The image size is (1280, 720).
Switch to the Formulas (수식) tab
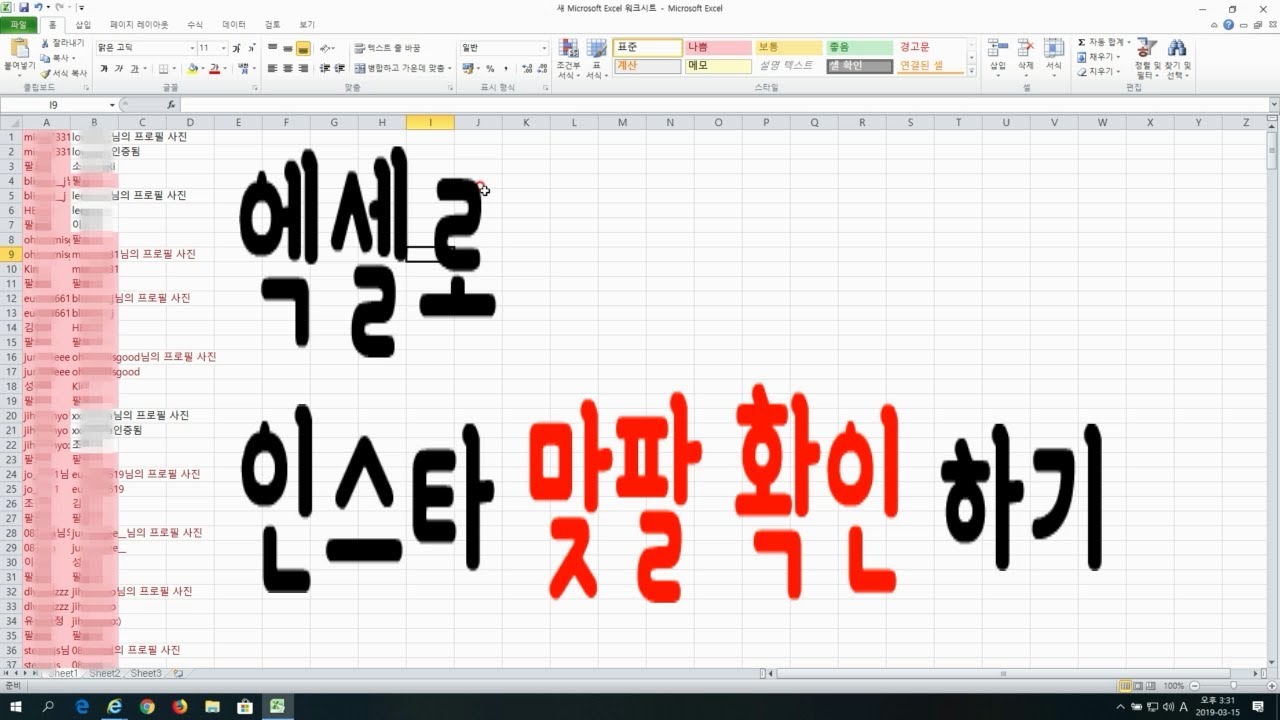[x=195, y=24]
